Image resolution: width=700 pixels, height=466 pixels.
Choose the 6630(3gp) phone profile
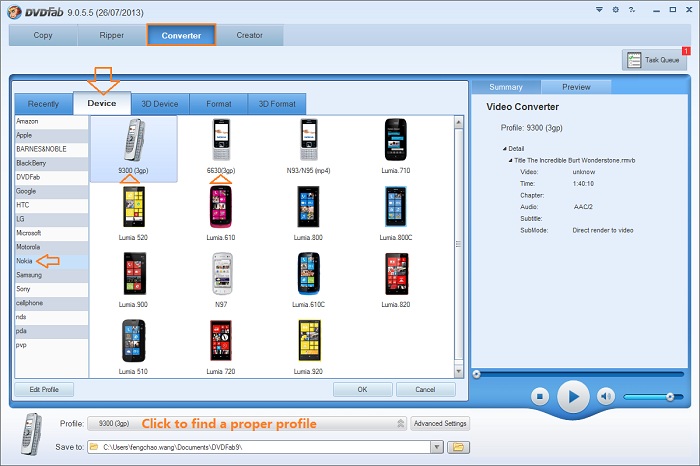click(x=221, y=140)
